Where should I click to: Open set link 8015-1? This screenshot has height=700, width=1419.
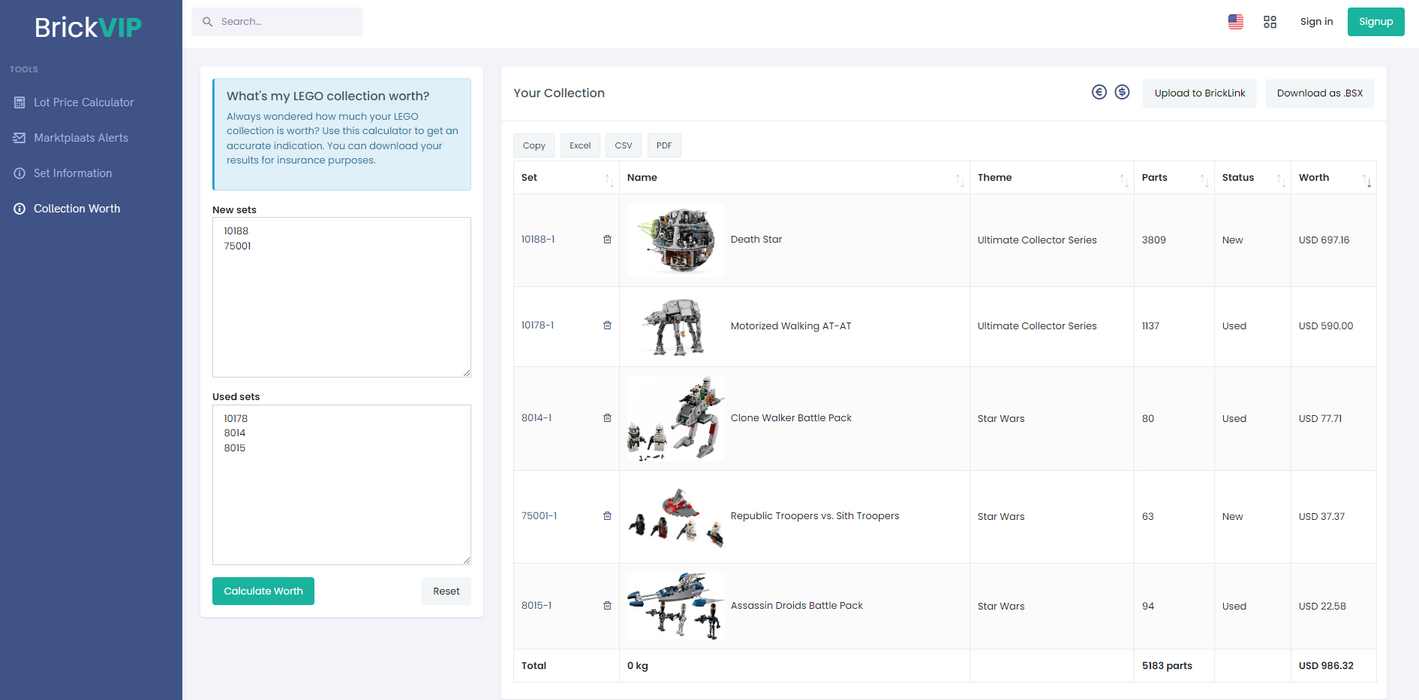(536, 606)
